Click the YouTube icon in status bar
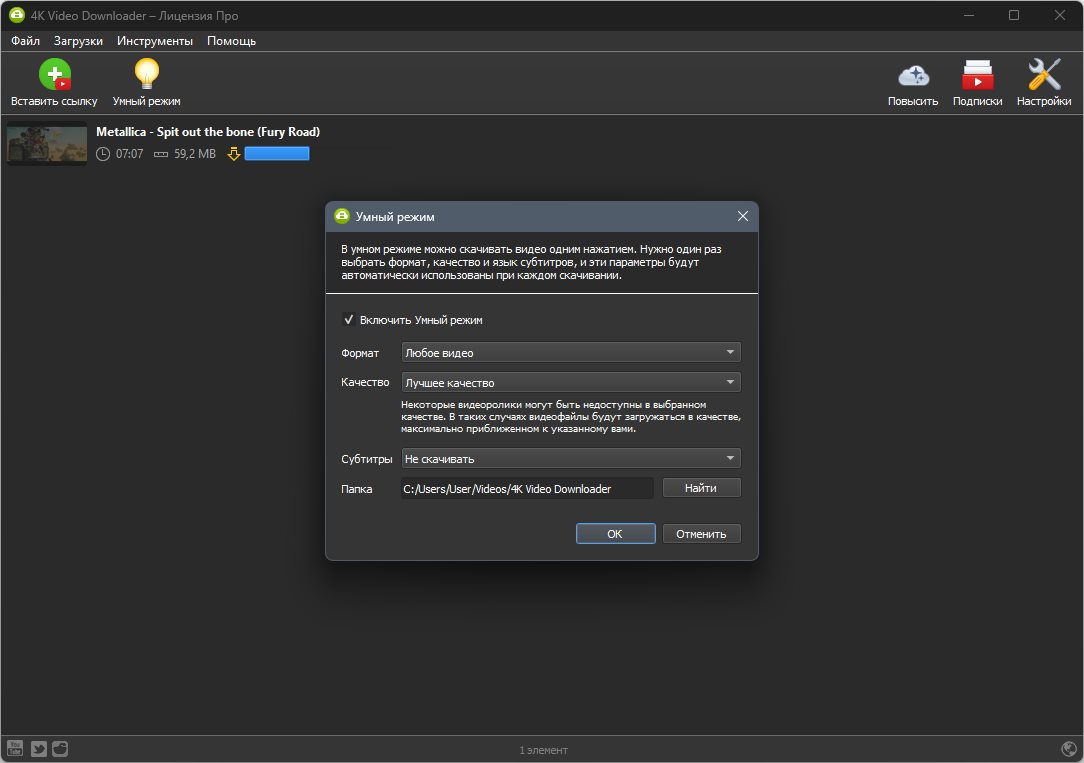1084x763 pixels. 15,748
